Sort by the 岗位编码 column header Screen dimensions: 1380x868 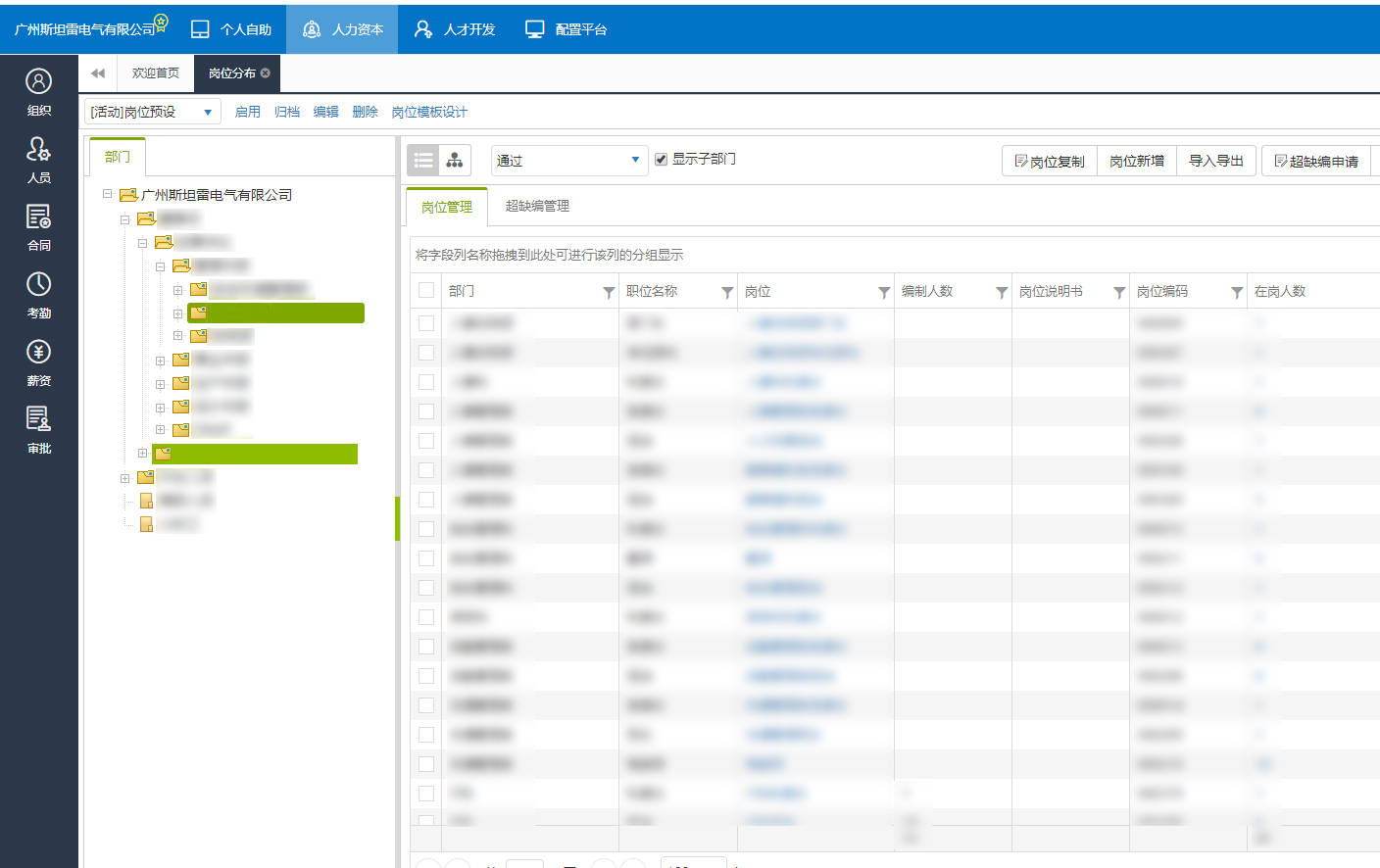click(1162, 291)
